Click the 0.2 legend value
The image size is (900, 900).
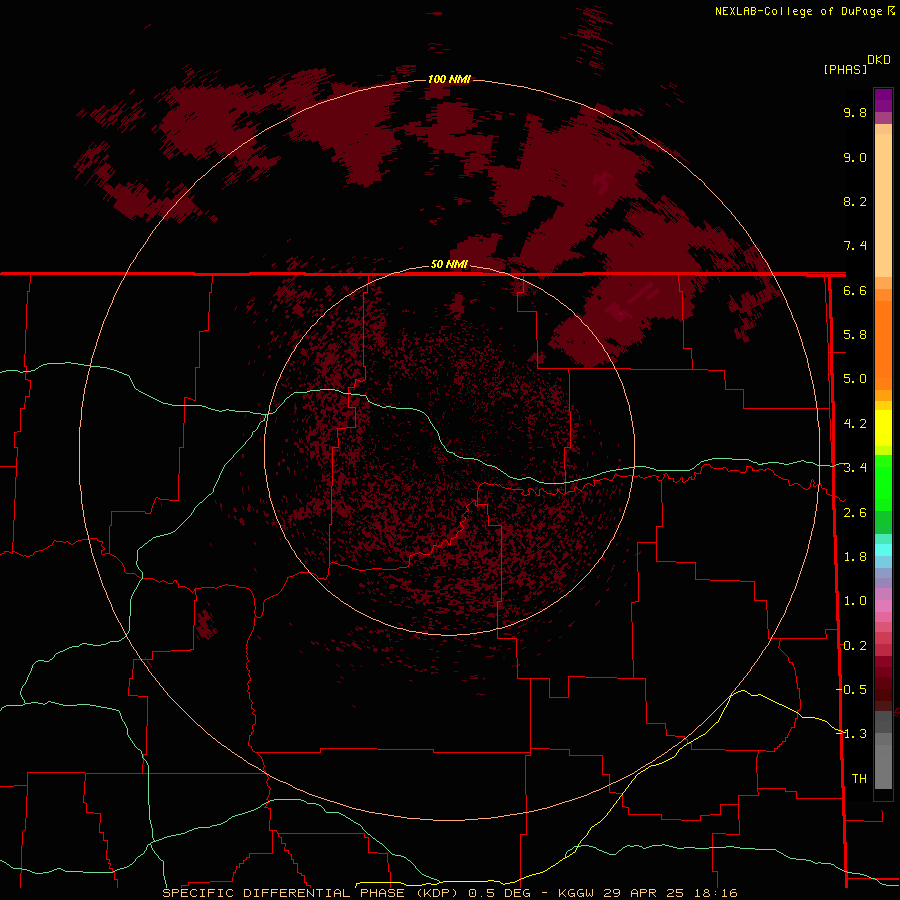[855, 646]
